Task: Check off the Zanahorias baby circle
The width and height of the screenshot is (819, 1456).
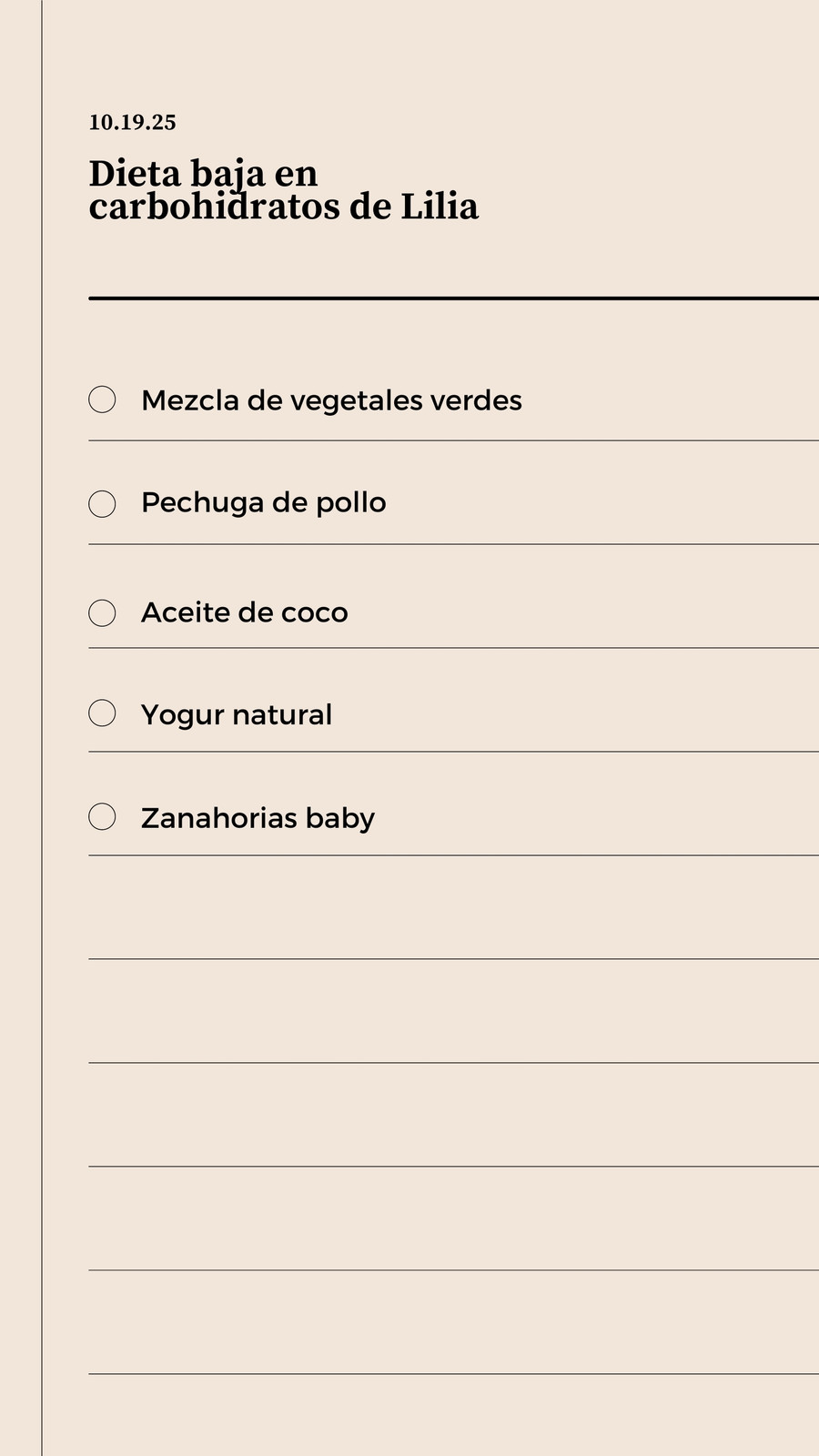Action: (102, 816)
